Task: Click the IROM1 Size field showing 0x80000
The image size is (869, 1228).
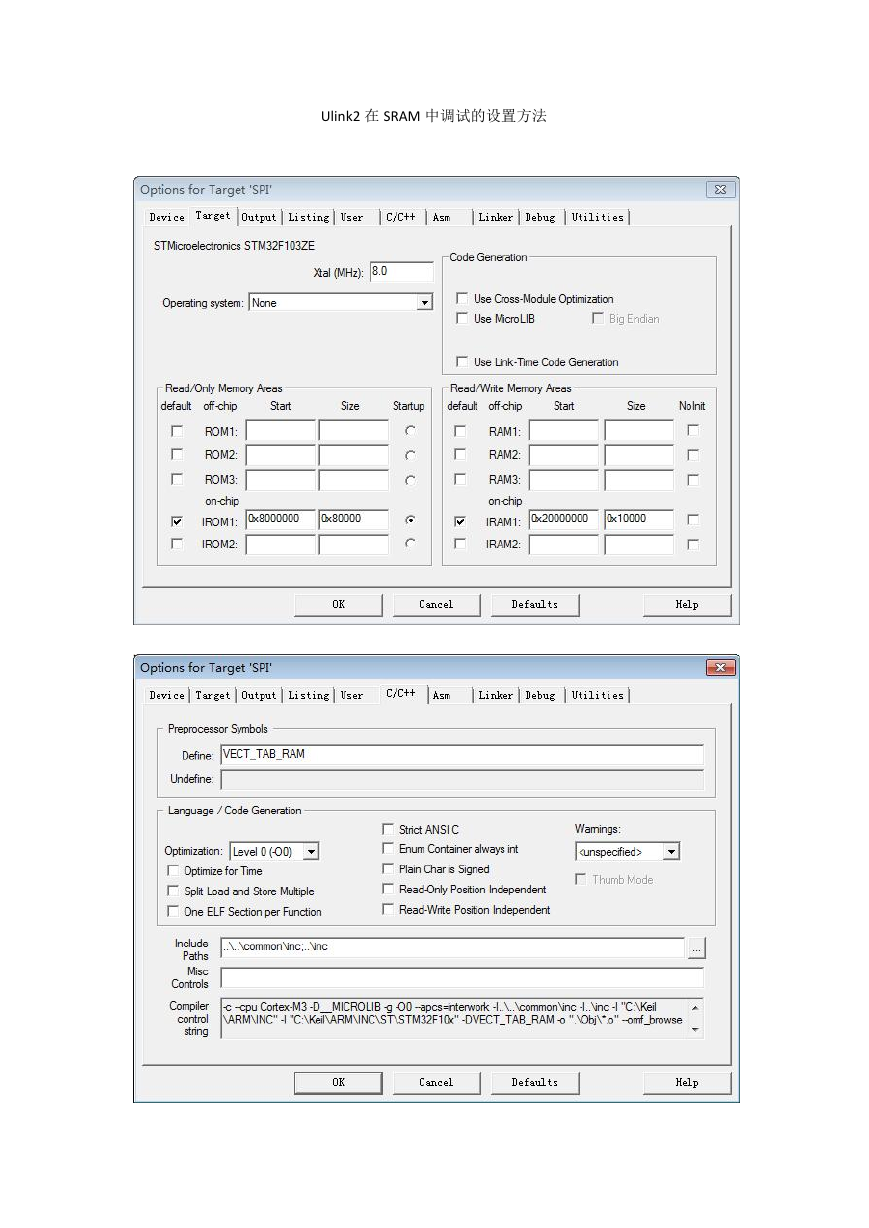Action: click(353, 520)
